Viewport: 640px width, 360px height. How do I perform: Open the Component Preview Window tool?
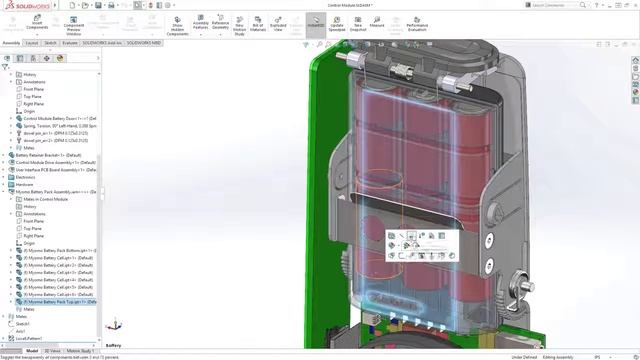point(73,26)
